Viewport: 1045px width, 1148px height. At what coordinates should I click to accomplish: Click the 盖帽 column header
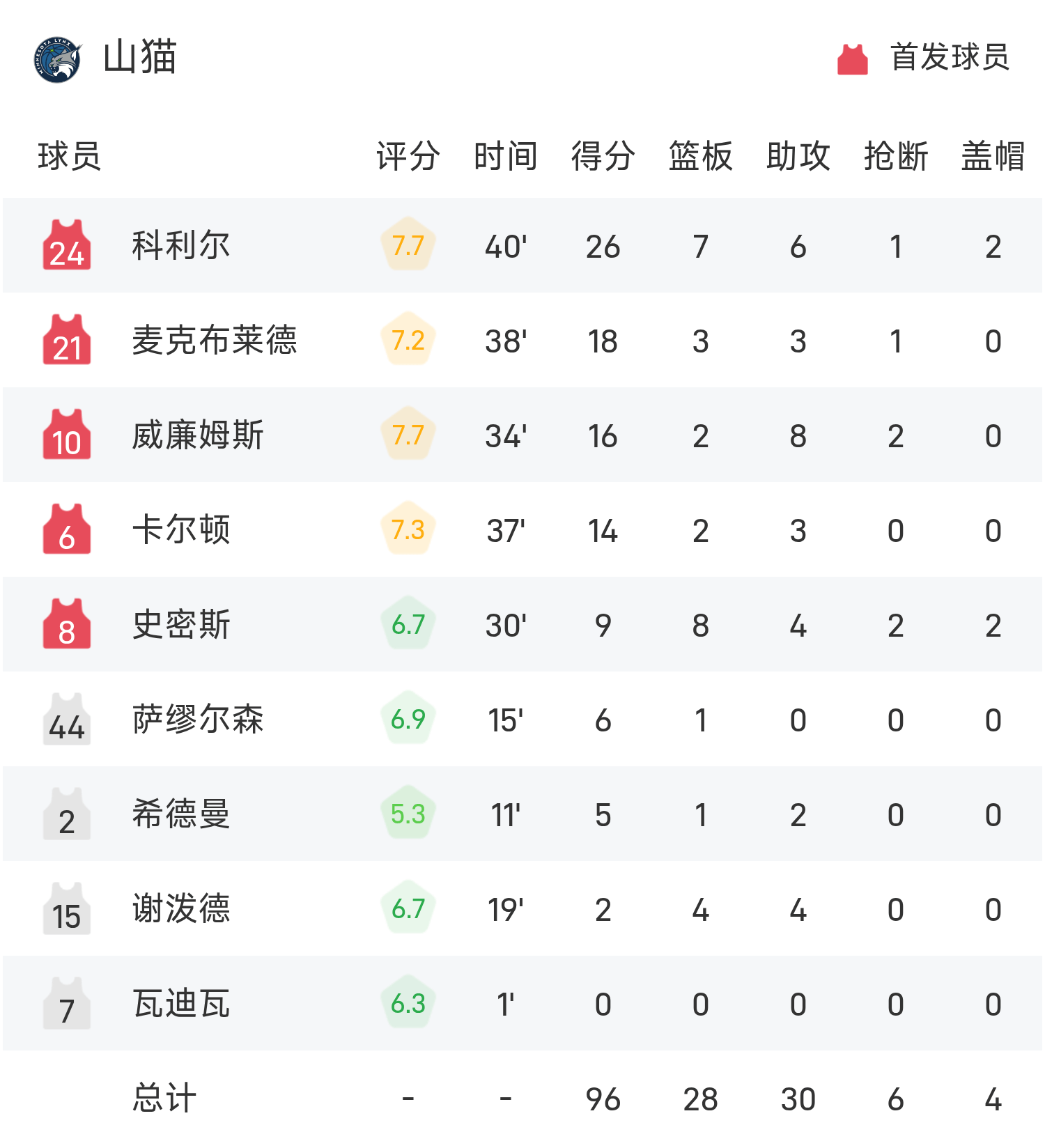pos(993,156)
